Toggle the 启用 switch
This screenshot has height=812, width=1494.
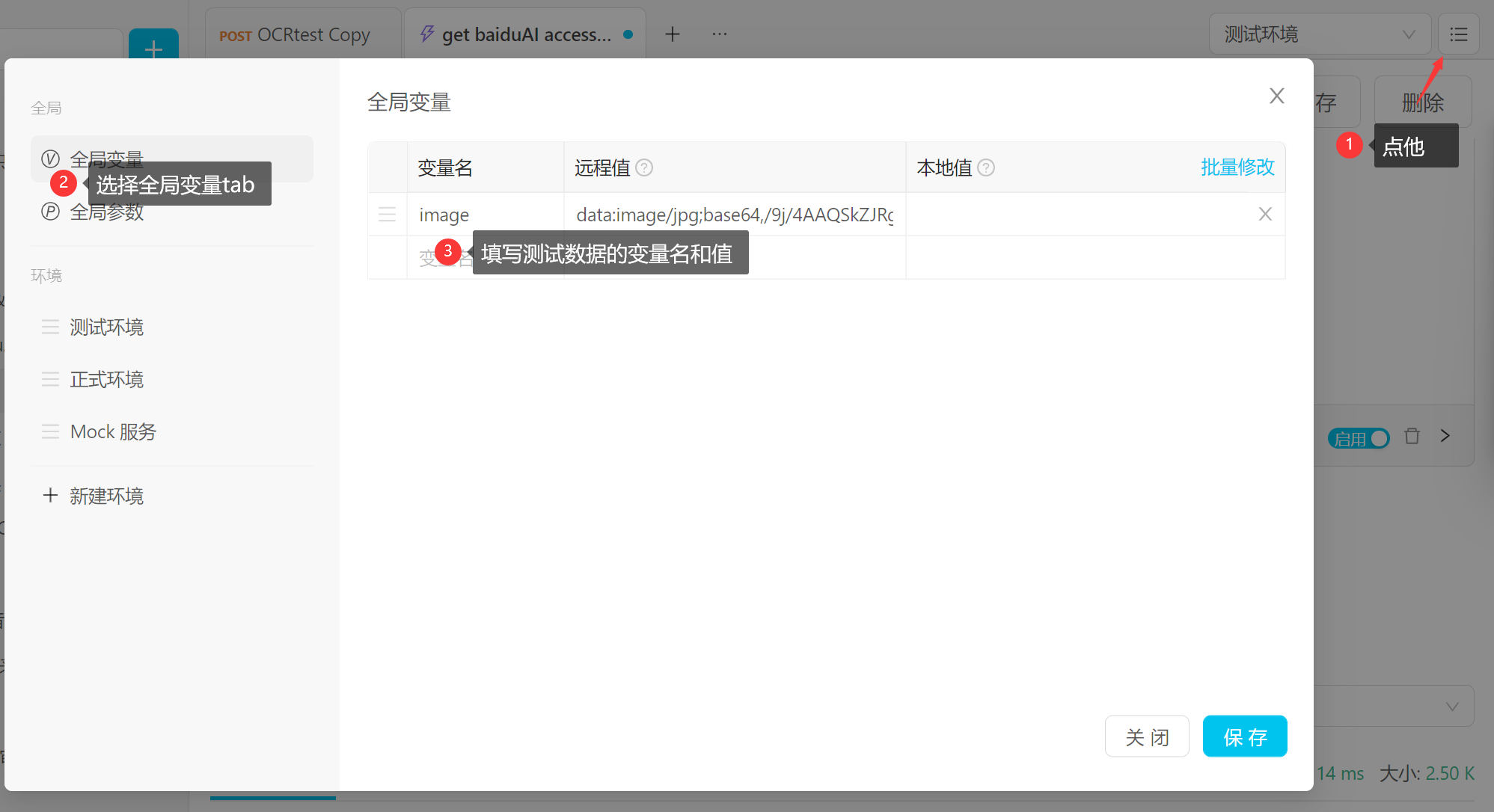point(1359,438)
